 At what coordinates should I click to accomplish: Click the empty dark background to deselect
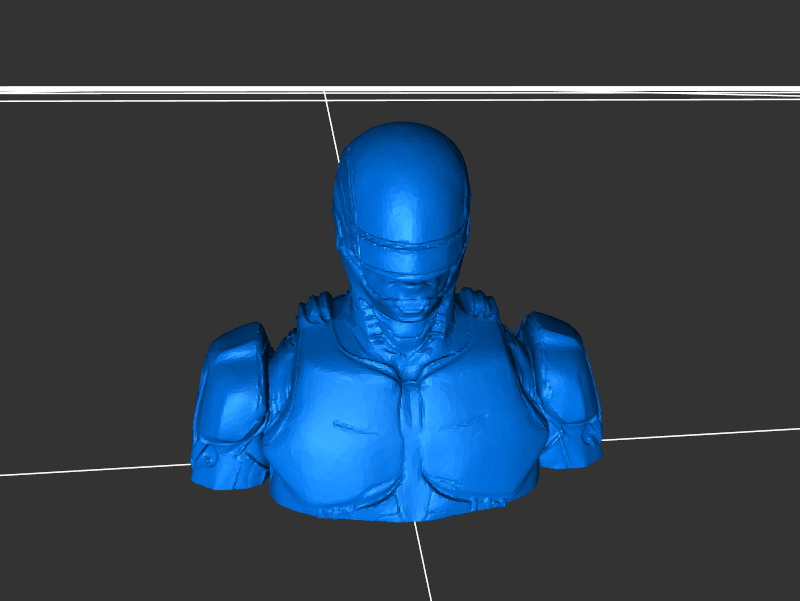coord(120,250)
